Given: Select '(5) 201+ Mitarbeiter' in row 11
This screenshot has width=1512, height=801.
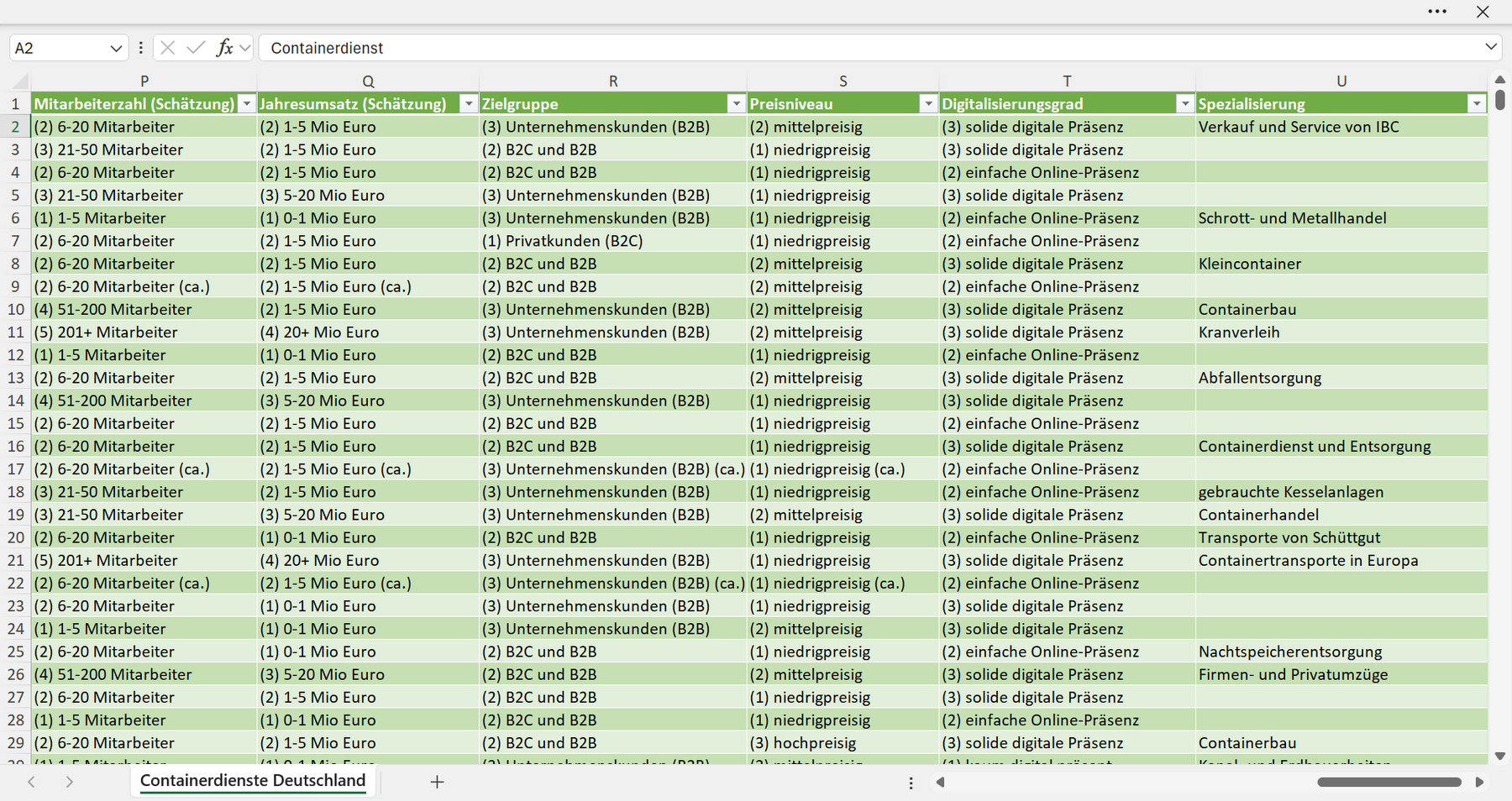Looking at the screenshot, I should pyautogui.click(x=144, y=332).
